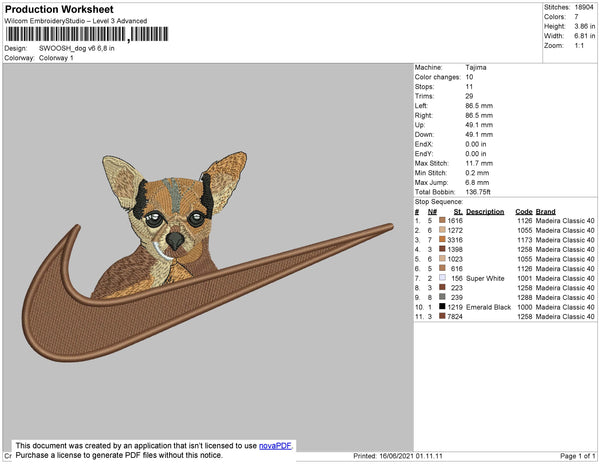Viewport: 600px width, 464px height.
Task: Click thread code '1288' in row 9
Action: 525,297
